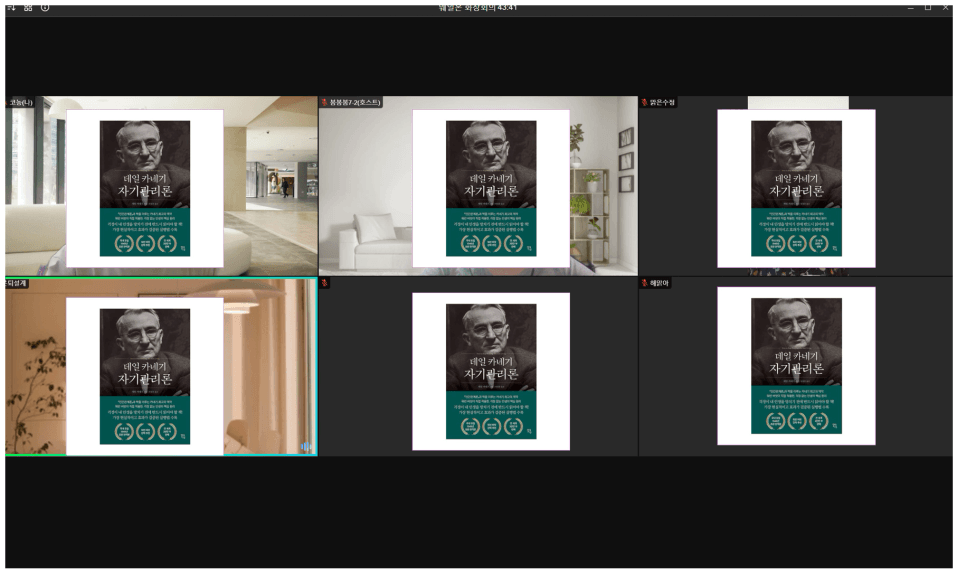Select the 봄봄봄7-2(호스트) name label
The image size is (957, 572).
[355, 103]
